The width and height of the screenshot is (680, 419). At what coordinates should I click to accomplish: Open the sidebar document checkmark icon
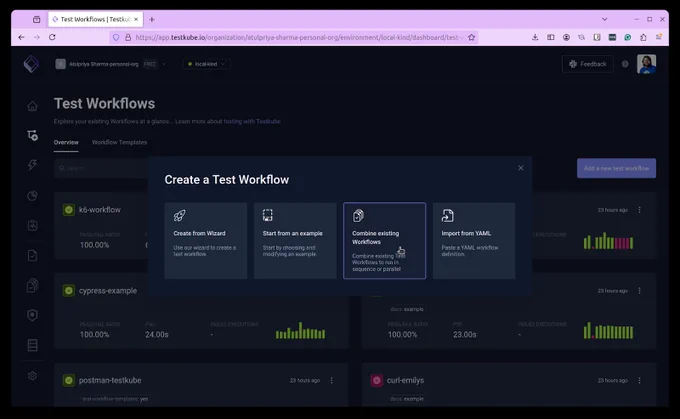(x=33, y=255)
